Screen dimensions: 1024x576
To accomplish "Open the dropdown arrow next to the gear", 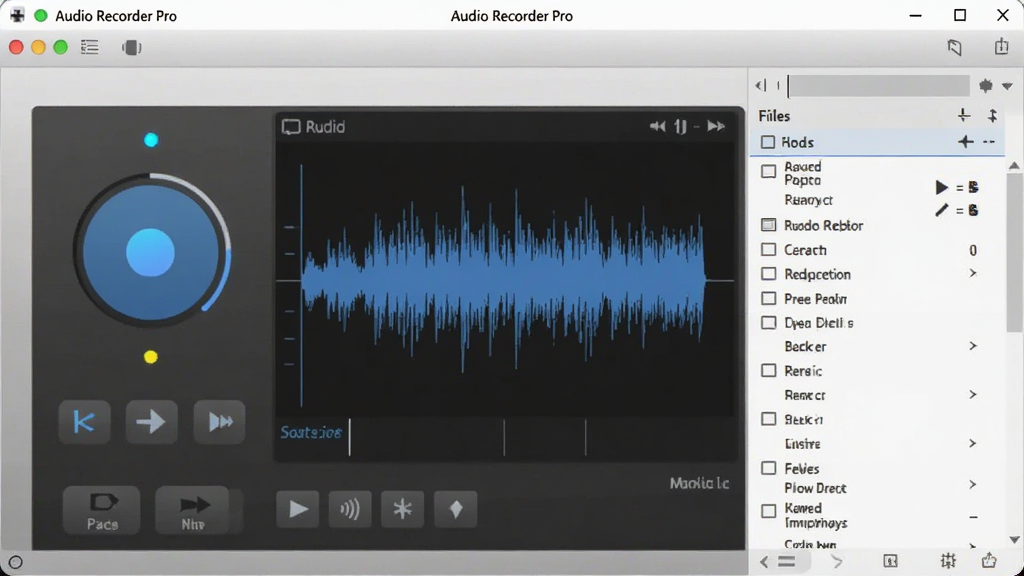I will pyautogui.click(x=1007, y=86).
